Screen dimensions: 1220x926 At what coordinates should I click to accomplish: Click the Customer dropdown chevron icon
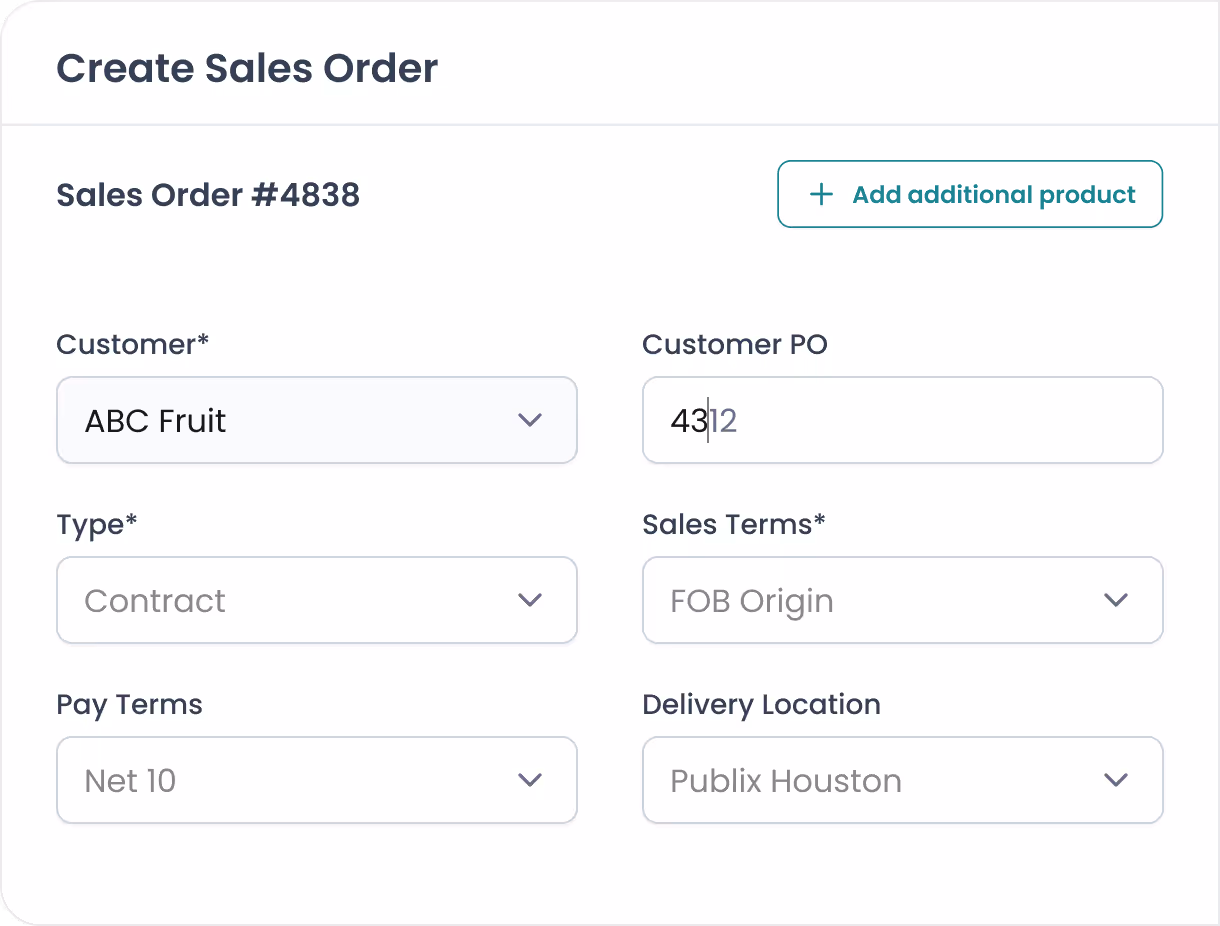click(x=531, y=420)
